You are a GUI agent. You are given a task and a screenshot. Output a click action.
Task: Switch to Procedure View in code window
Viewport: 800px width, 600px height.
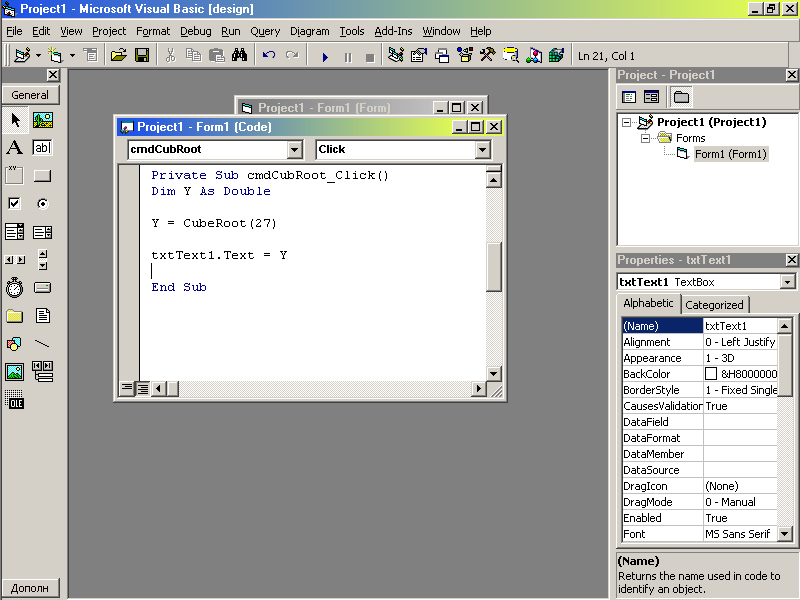click(127, 389)
